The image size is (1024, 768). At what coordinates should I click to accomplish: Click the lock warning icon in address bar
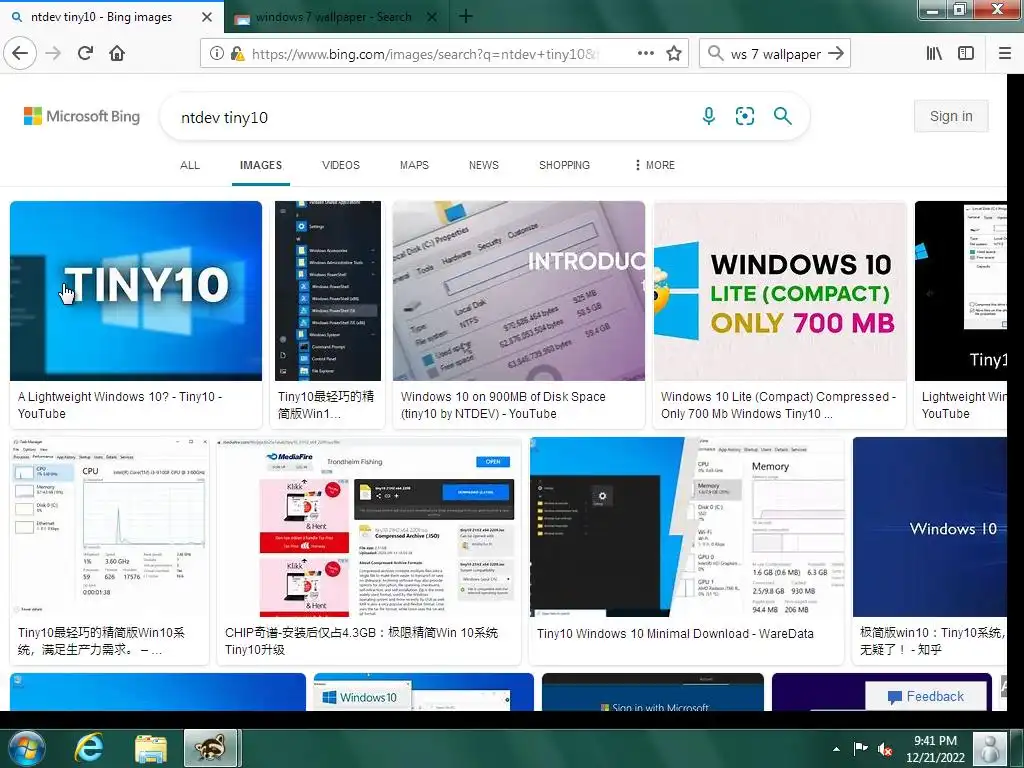(x=238, y=54)
